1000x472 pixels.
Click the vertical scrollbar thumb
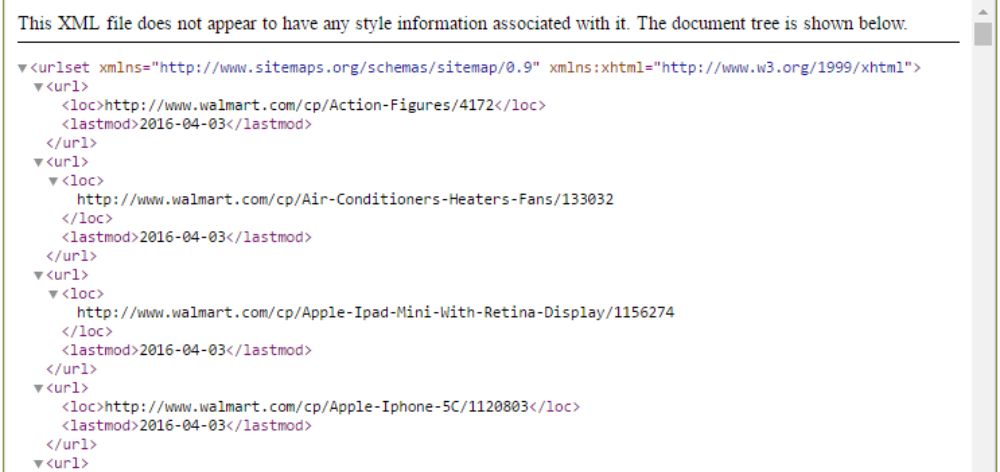pyautogui.click(x=983, y=34)
